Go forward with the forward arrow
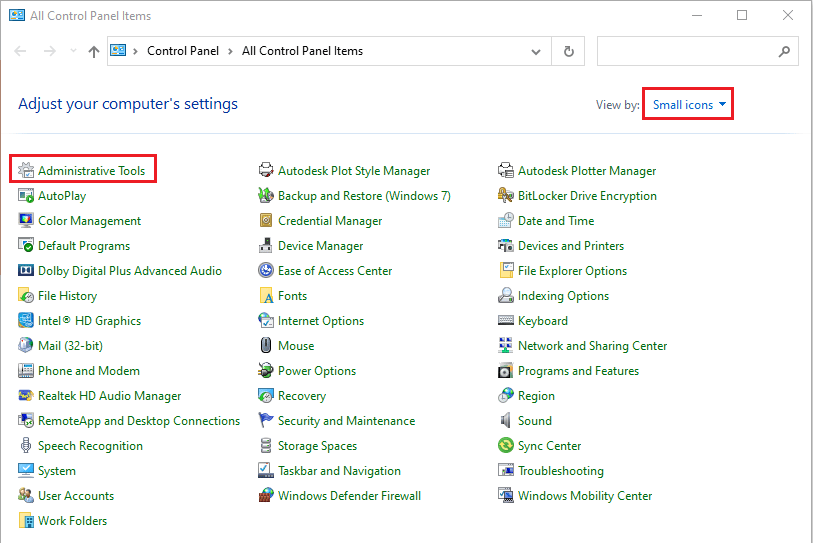 coord(50,51)
